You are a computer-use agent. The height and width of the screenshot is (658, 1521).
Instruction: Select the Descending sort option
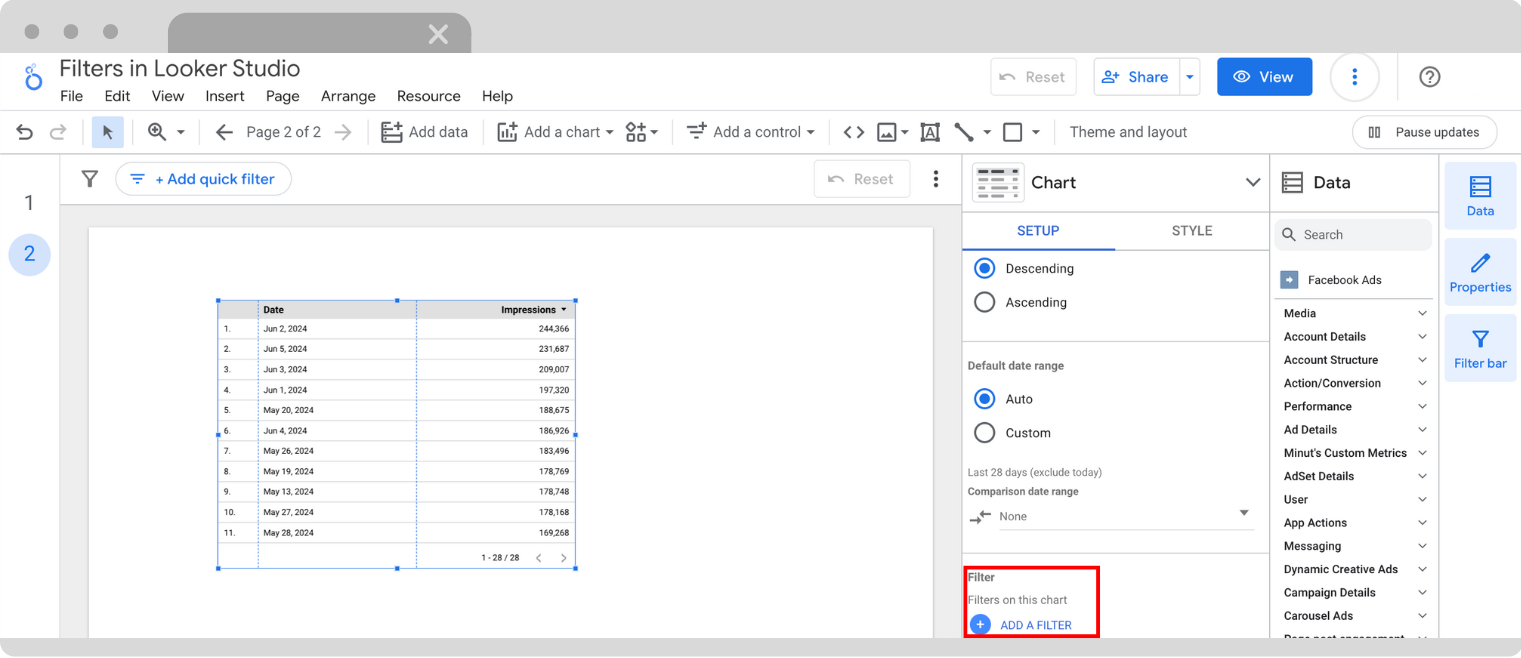[985, 268]
